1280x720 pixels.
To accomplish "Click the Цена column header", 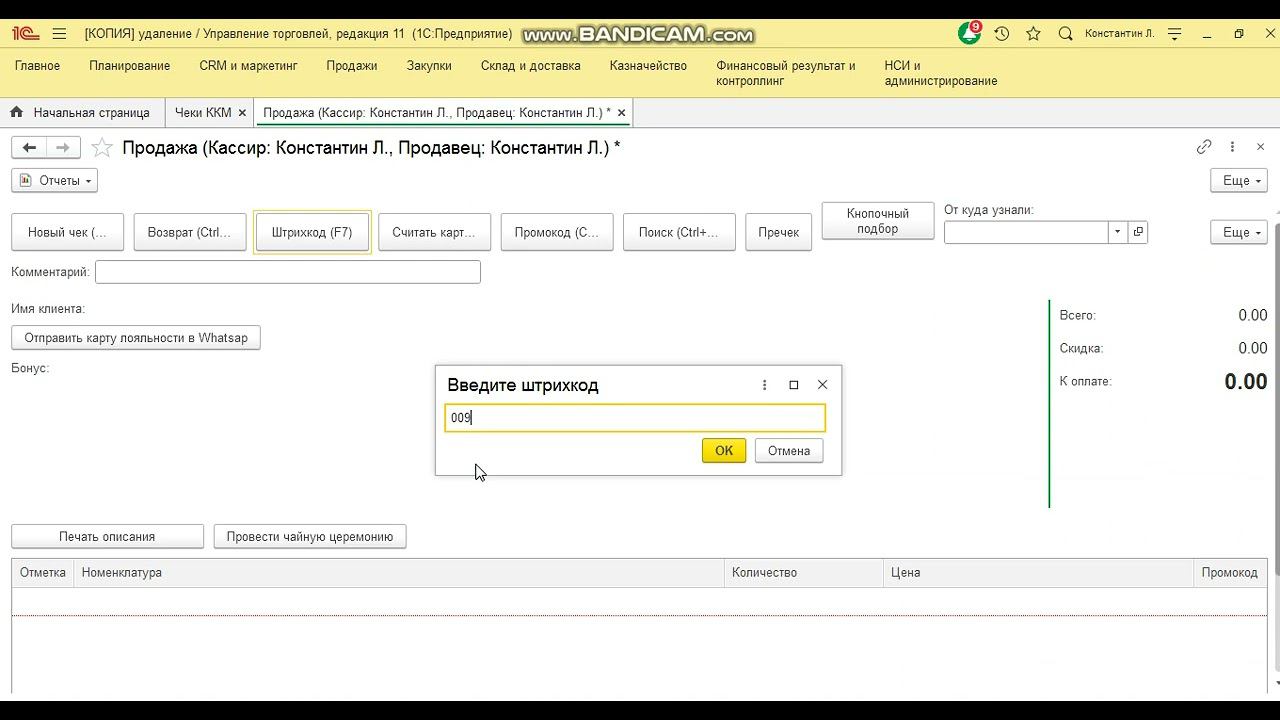I will [x=1039, y=573].
